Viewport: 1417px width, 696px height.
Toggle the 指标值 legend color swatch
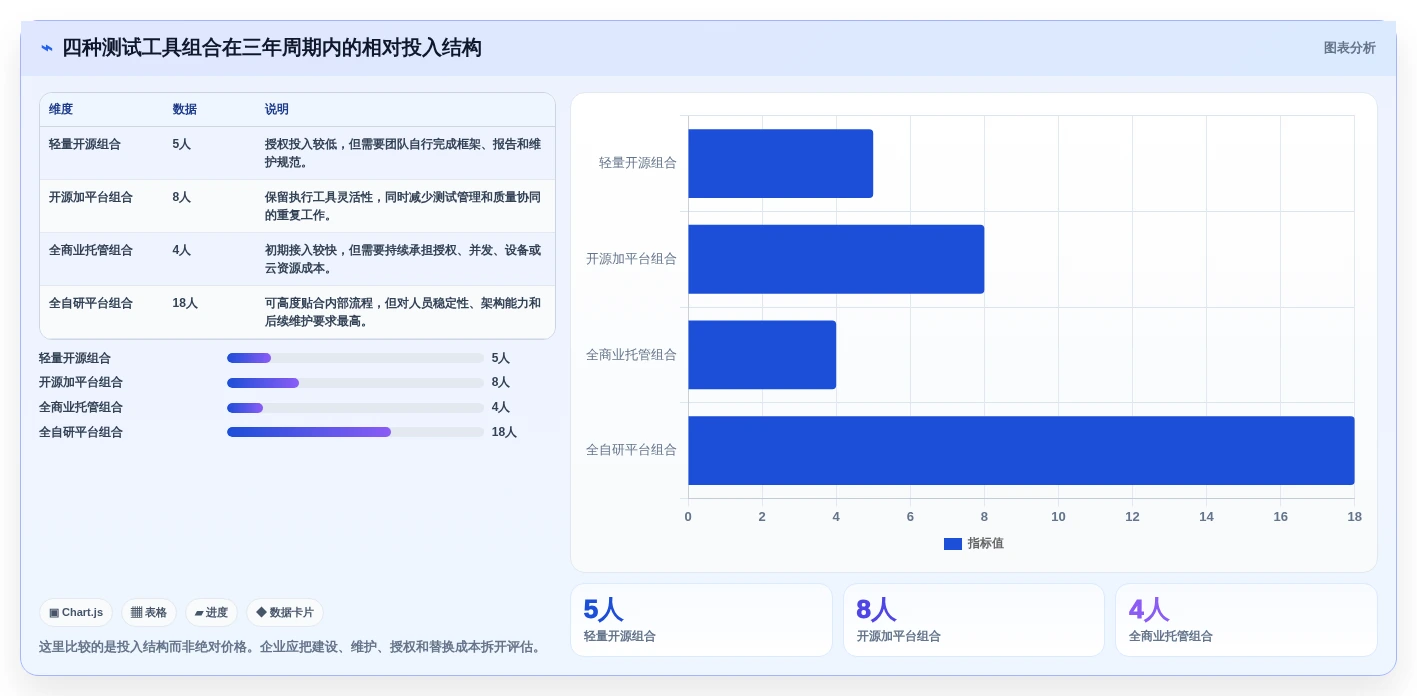point(953,544)
